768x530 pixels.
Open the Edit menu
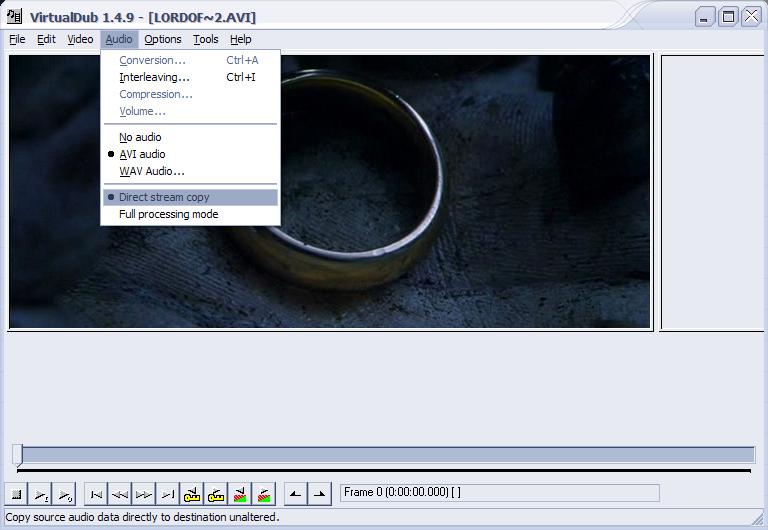(46, 39)
